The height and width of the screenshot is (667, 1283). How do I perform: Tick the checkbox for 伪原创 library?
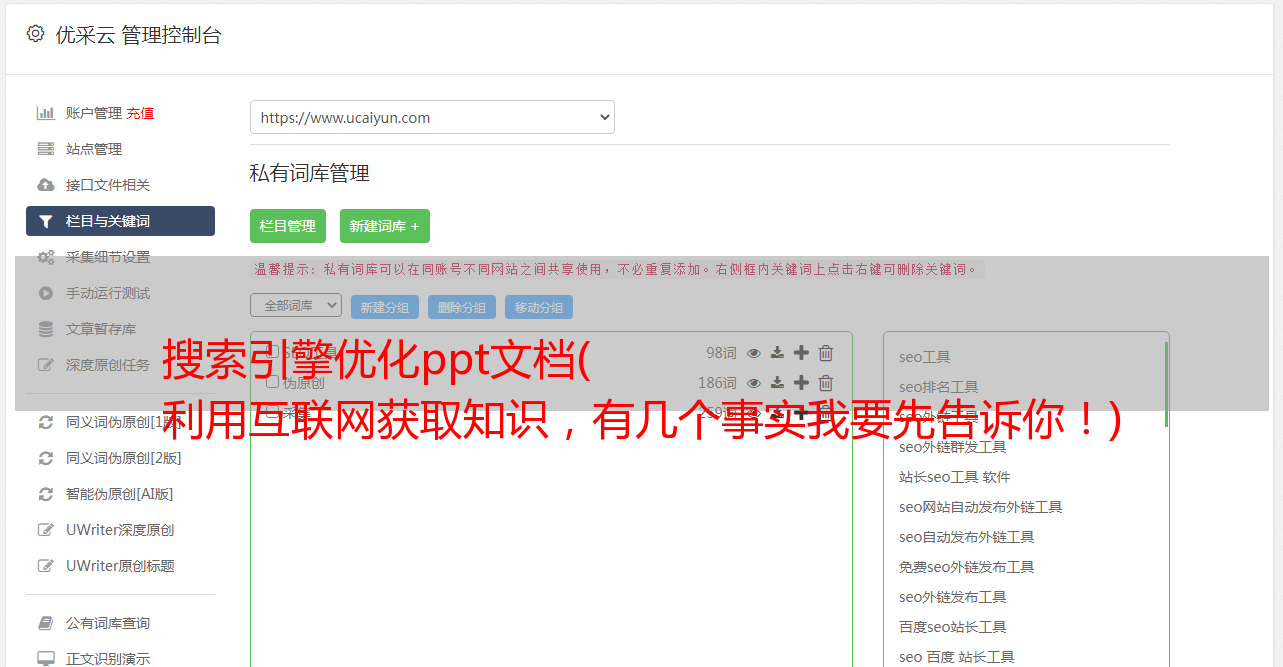272,382
